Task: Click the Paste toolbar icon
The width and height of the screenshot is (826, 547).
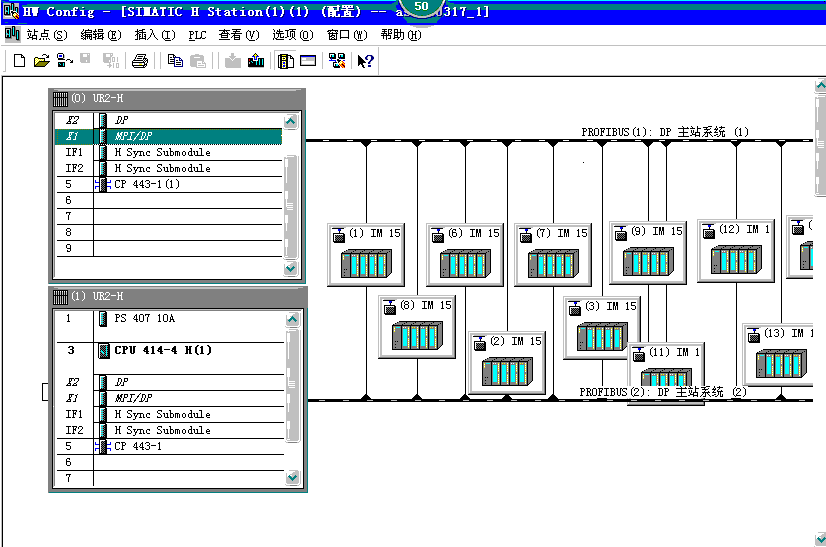Action: [198, 61]
